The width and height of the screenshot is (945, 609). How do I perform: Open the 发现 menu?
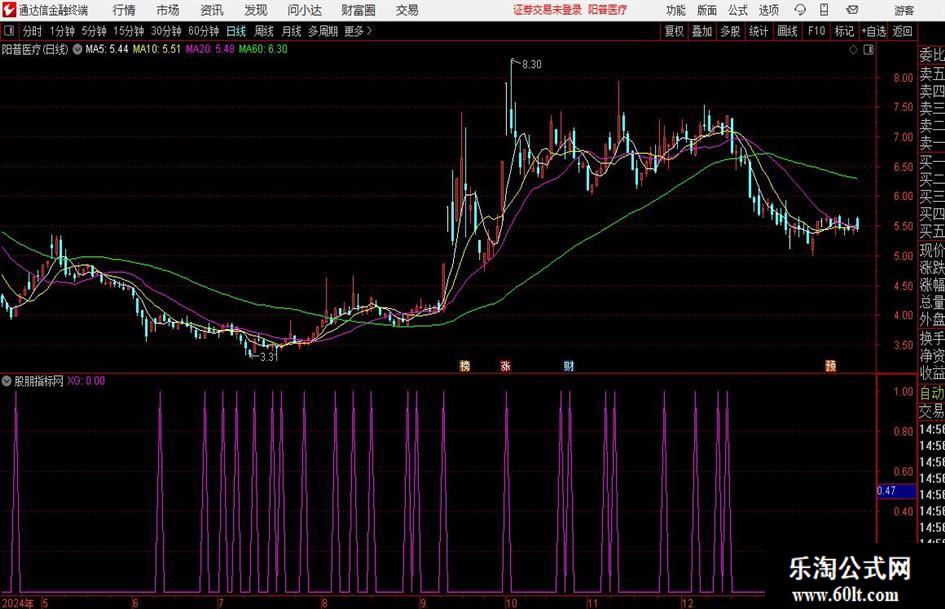pyautogui.click(x=256, y=10)
